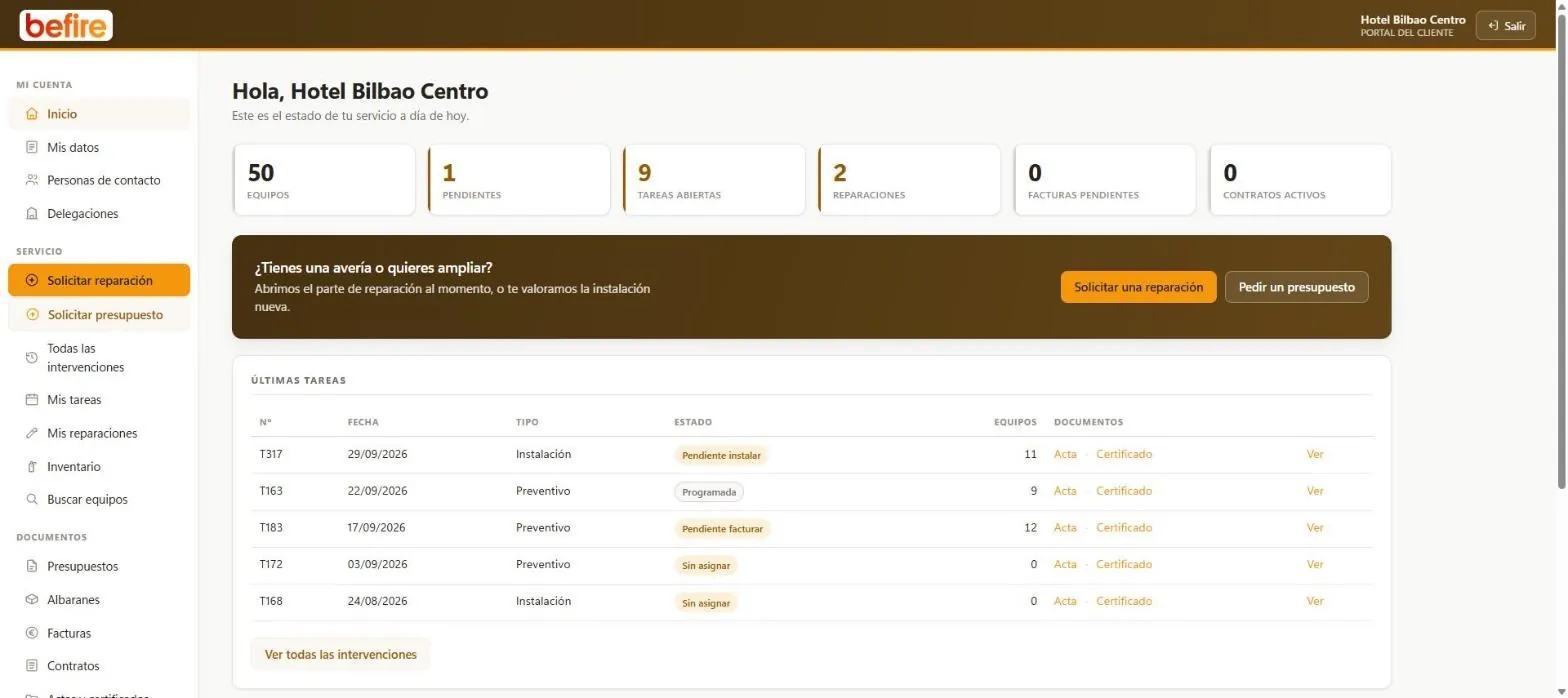The image size is (1568, 698).
Task: Click Ver for task T172
Action: [x=1315, y=564]
